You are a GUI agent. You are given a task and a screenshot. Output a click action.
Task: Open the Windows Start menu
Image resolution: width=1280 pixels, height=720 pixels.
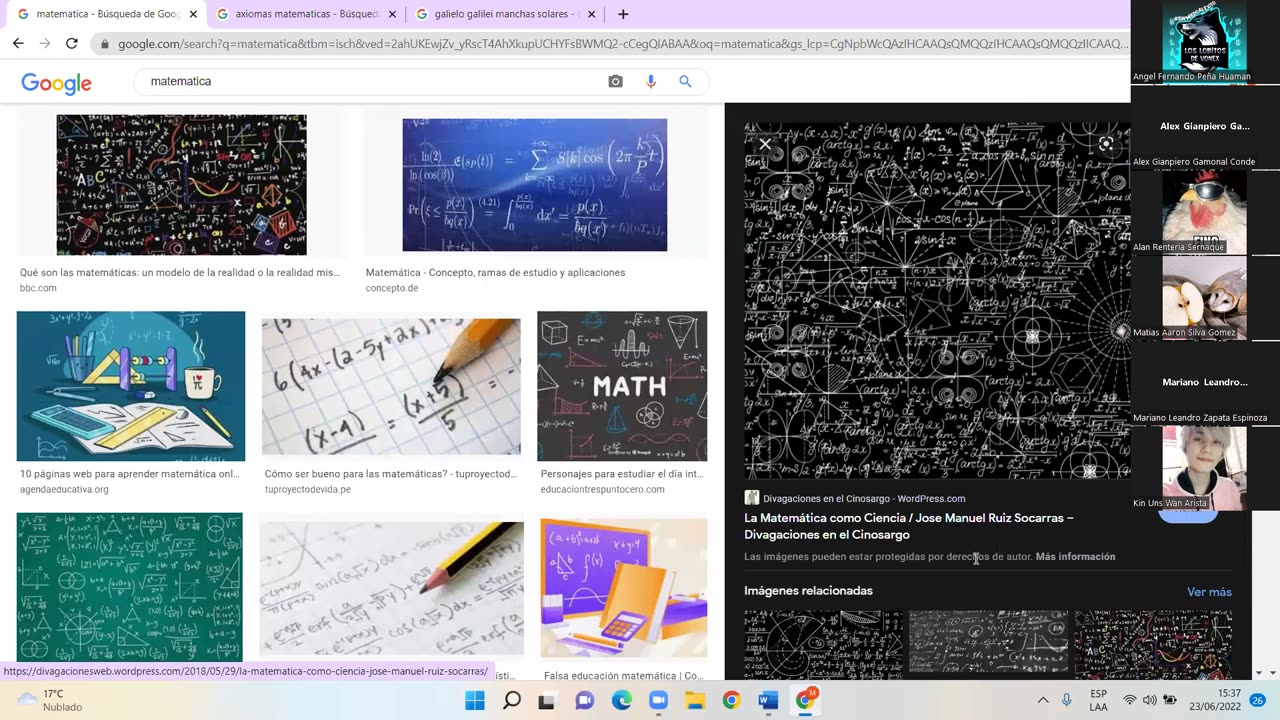tap(475, 700)
